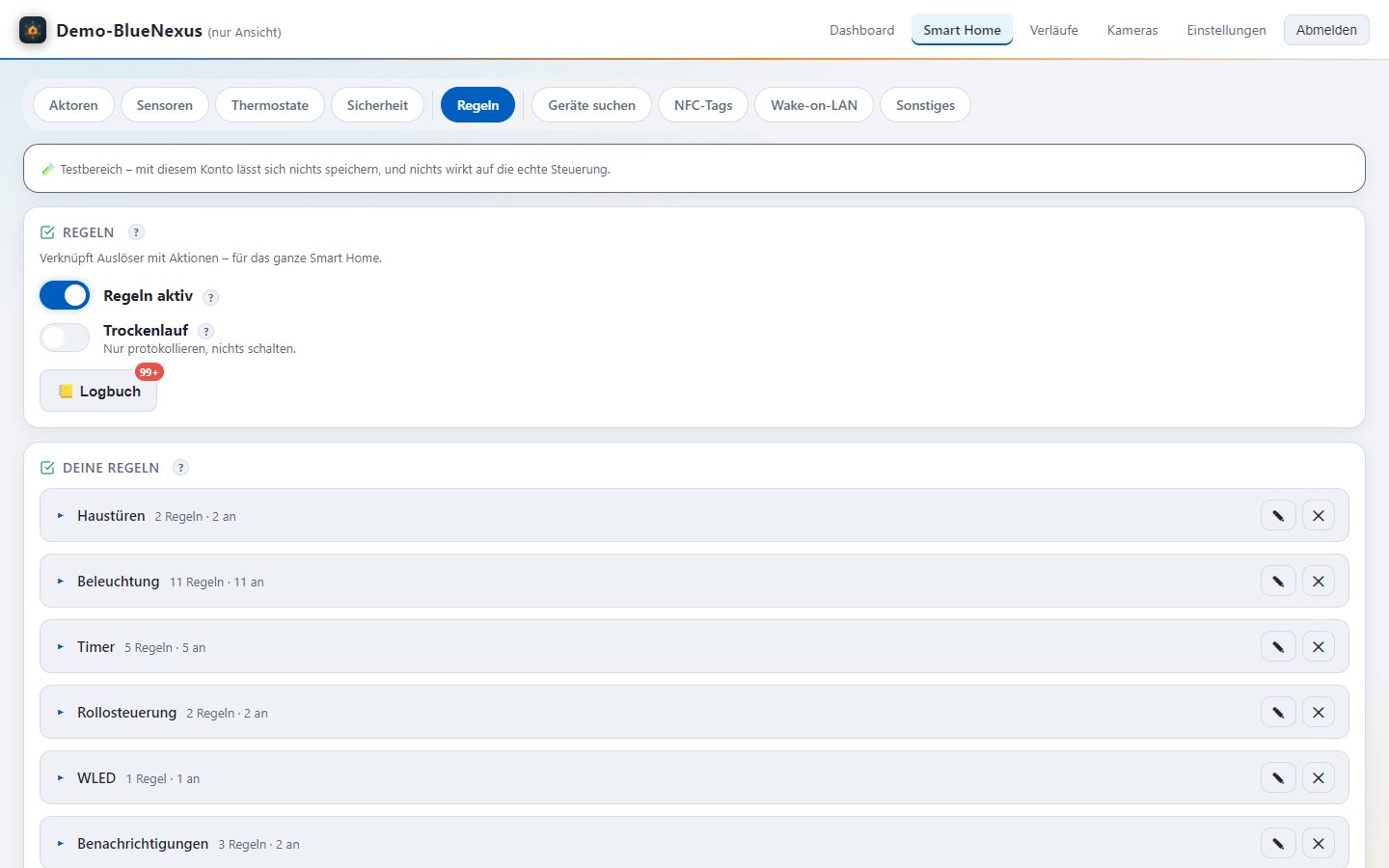This screenshot has width=1389, height=868.
Task: Delete the Haustüren rule group
Action: [1319, 516]
